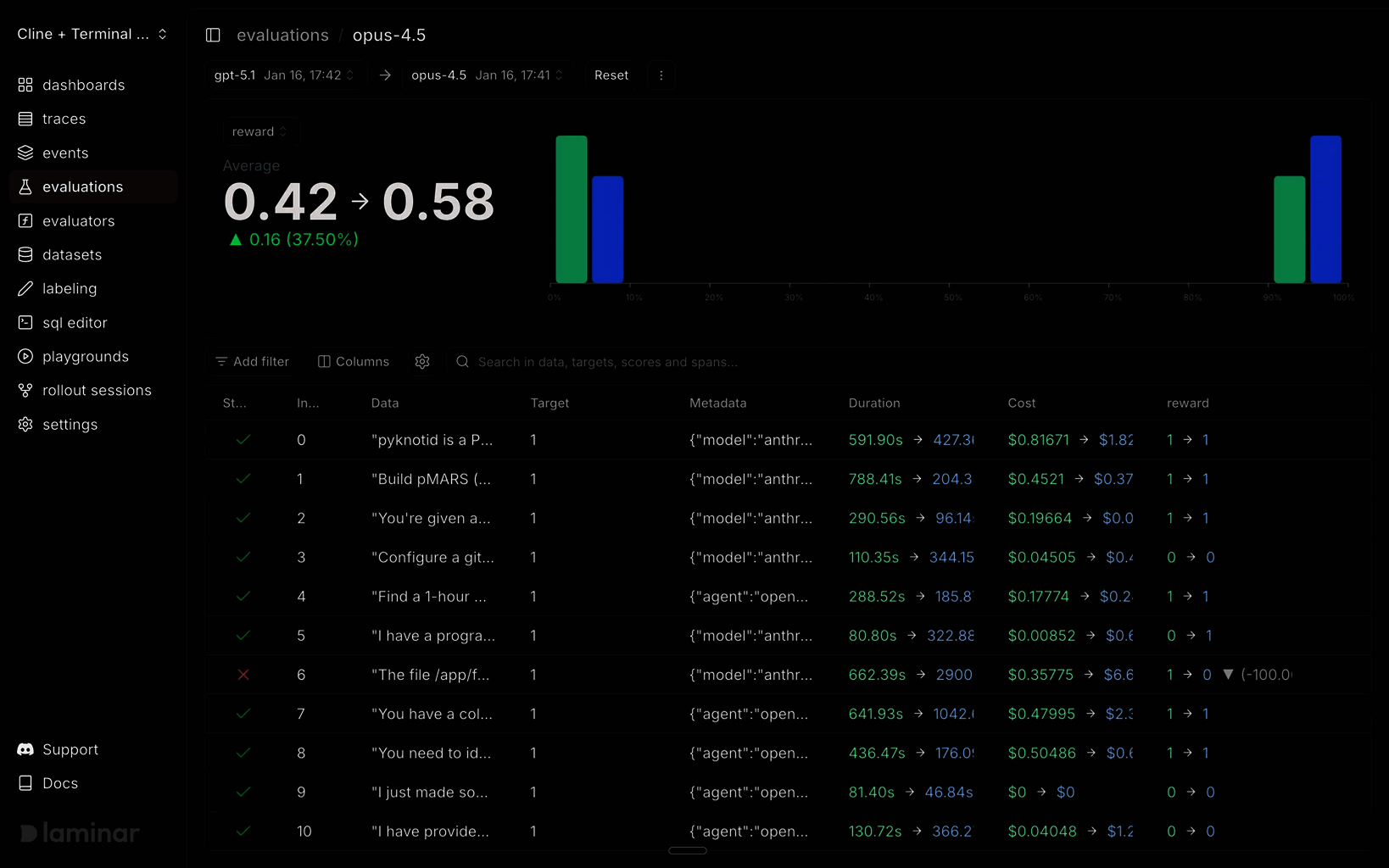Open the gpt-5.1 evaluation run dropdown
This screenshot has height=868, width=1389.
283,75
